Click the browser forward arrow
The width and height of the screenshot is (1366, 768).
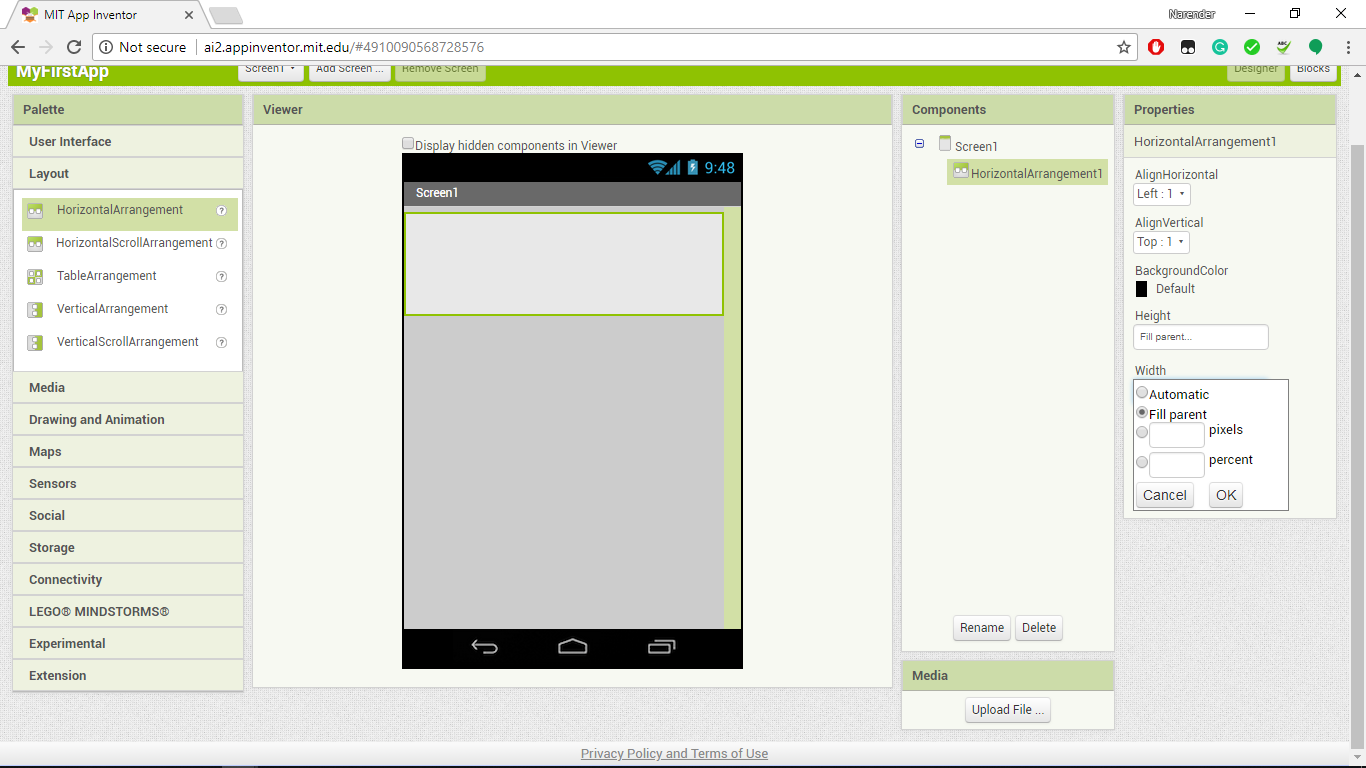(x=45, y=47)
